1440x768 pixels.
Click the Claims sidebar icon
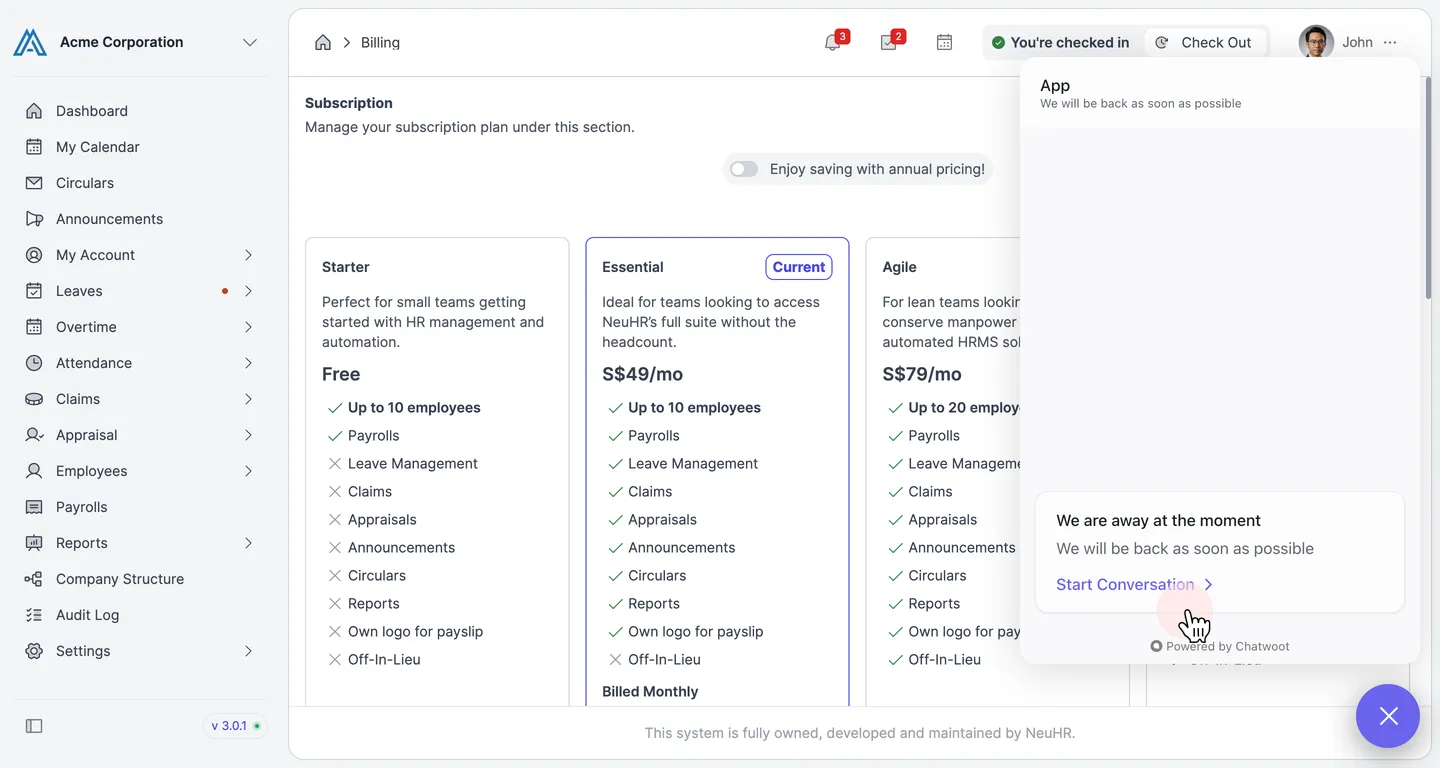tap(34, 399)
